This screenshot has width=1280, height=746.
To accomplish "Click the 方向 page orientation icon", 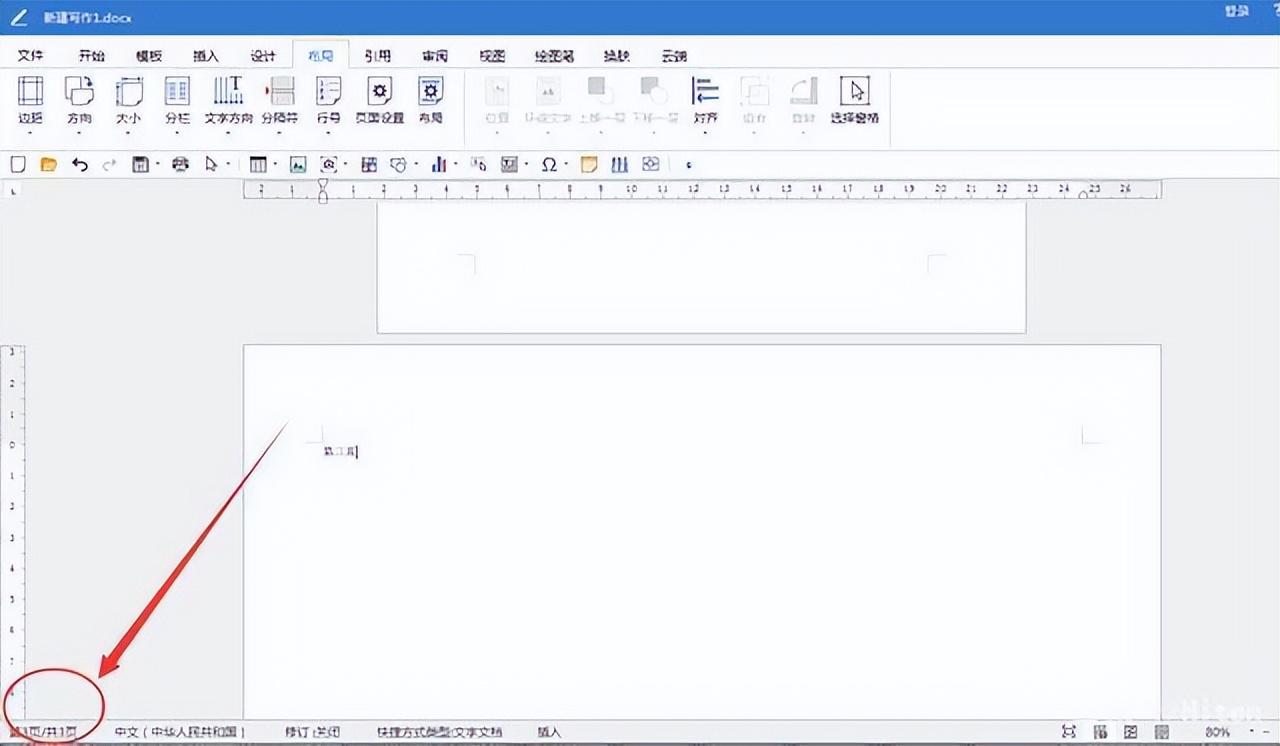I will coord(79,91).
